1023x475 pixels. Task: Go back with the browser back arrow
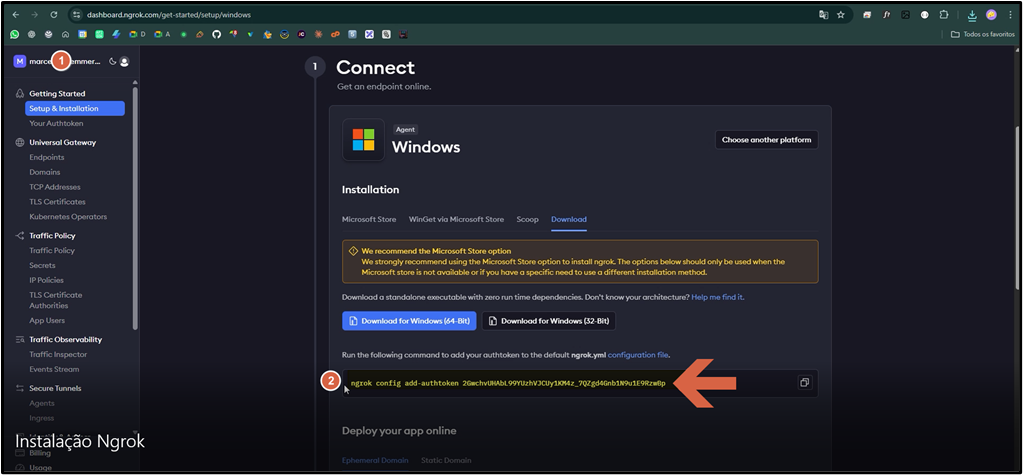(16, 14)
